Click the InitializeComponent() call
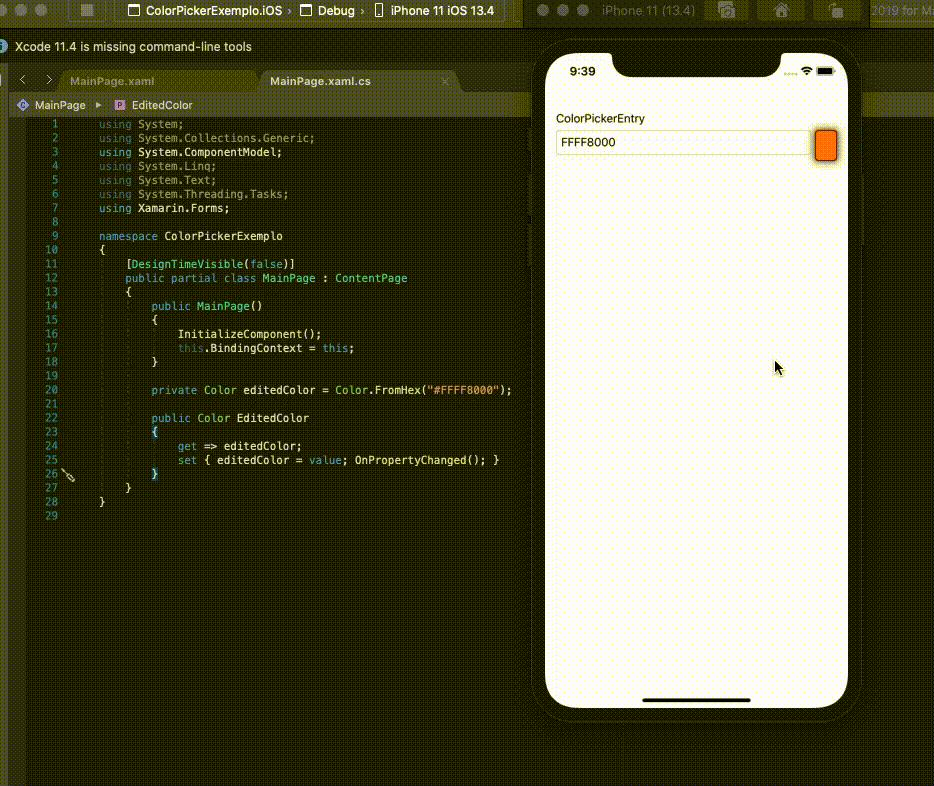934x786 pixels. coord(249,334)
